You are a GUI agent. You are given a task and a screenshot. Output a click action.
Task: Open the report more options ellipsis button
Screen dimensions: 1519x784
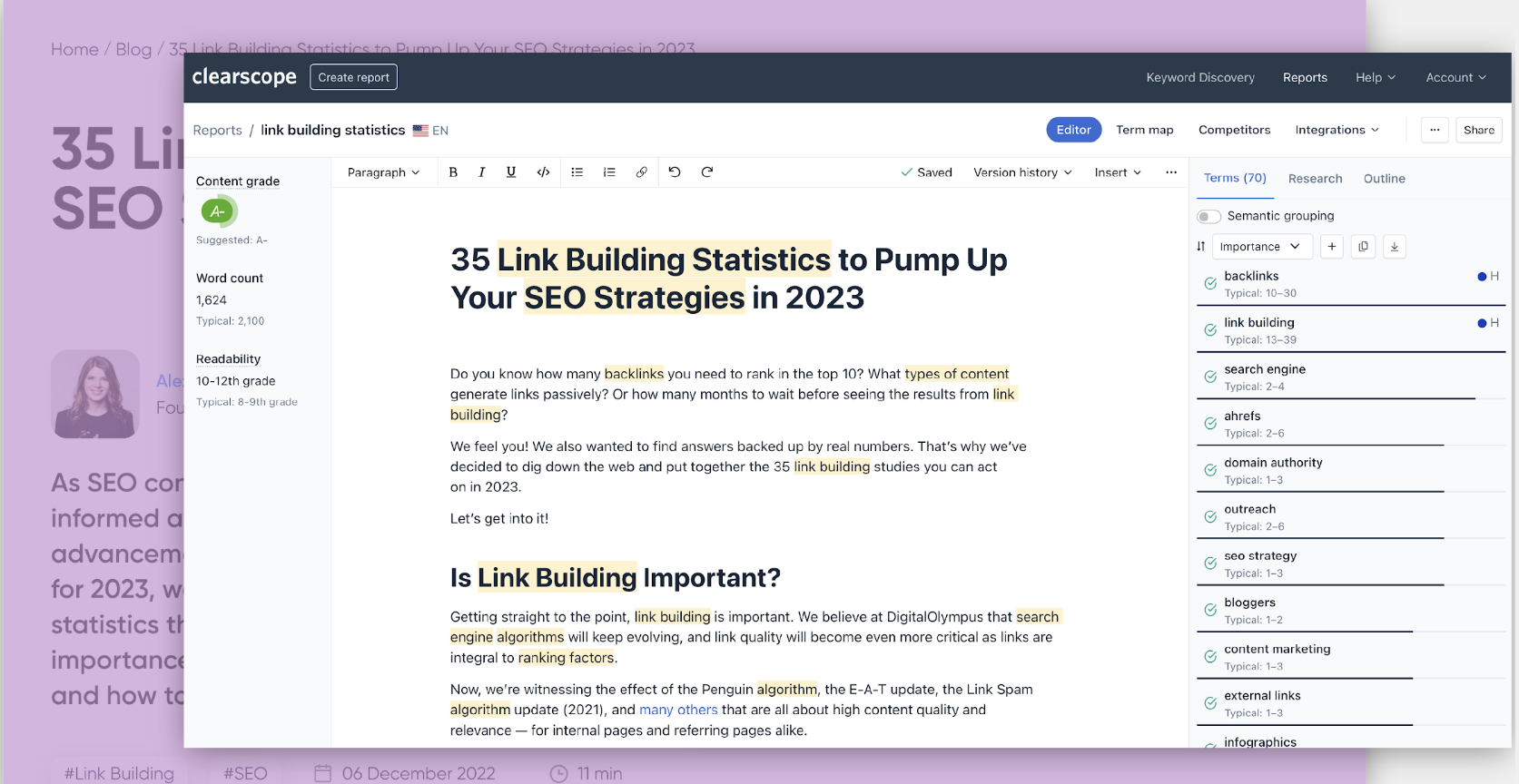1435,130
